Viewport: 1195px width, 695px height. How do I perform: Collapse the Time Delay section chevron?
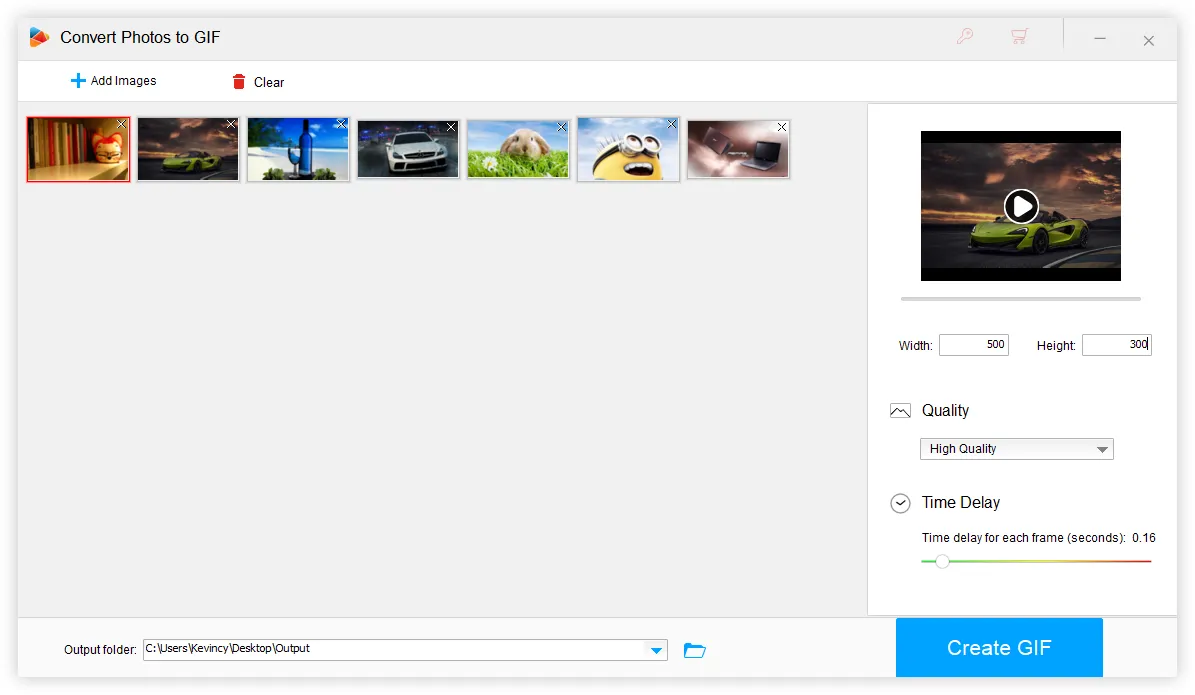tap(899, 503)
